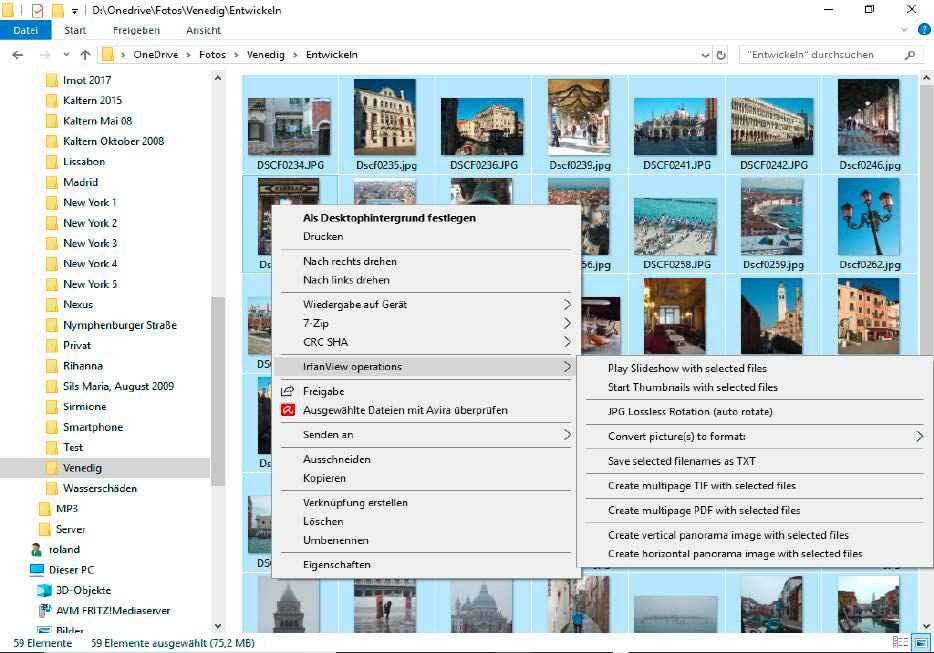The height and width of the screenshot is (653, 934).
Task: Open the Lissabon folder in tree
Action: point(83,161)
